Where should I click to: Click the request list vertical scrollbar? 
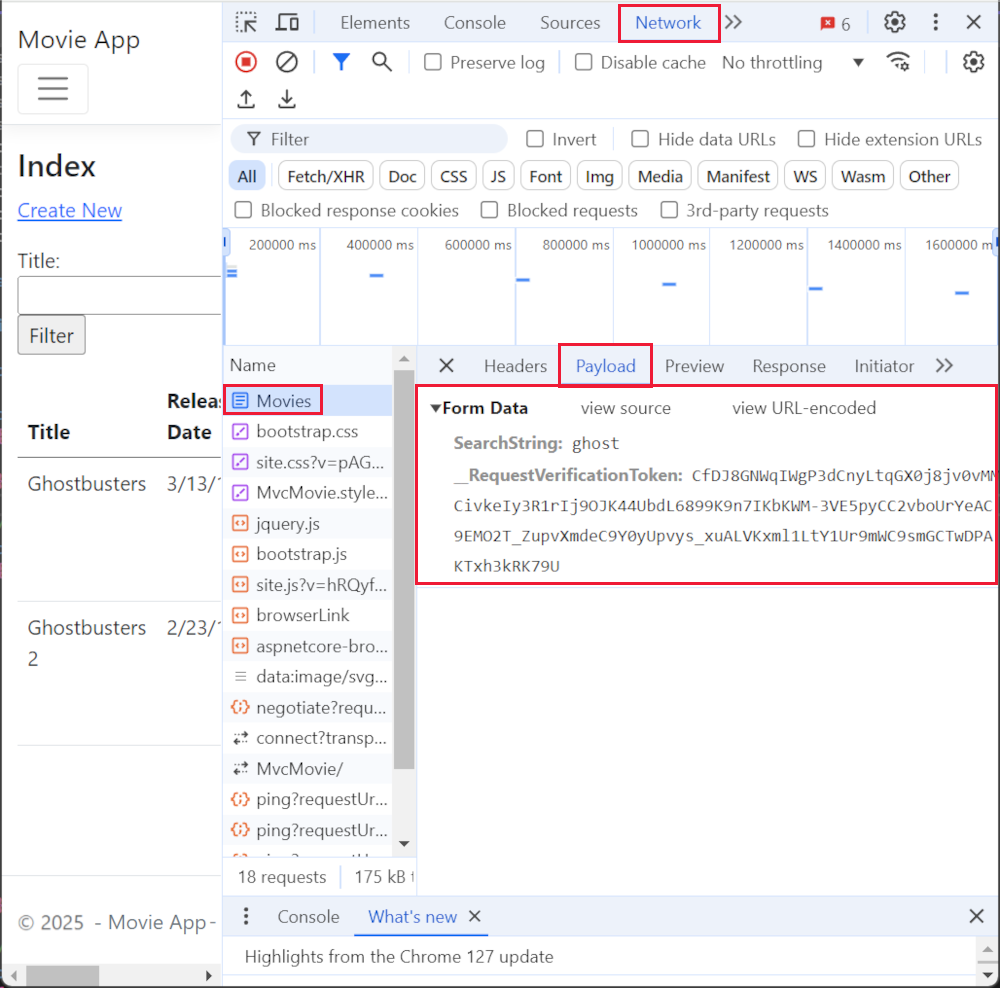coord(404,568)
